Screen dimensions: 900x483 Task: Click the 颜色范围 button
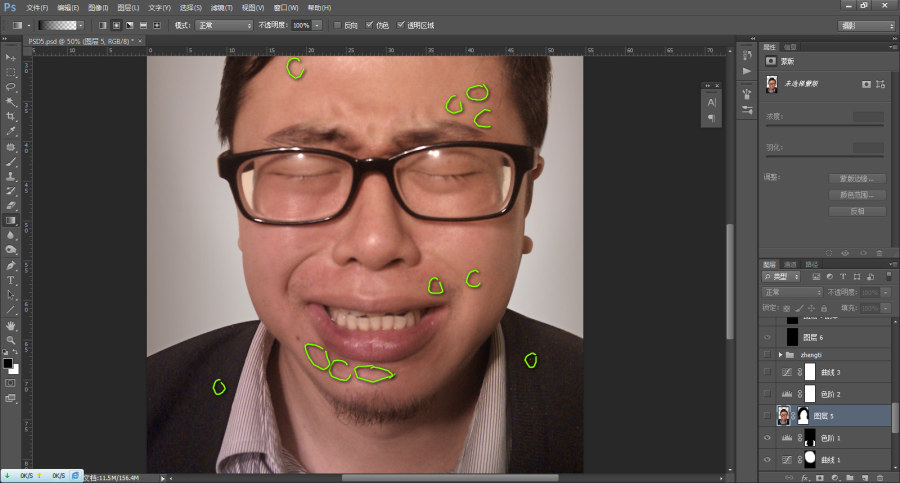click(x=858, y=195)
